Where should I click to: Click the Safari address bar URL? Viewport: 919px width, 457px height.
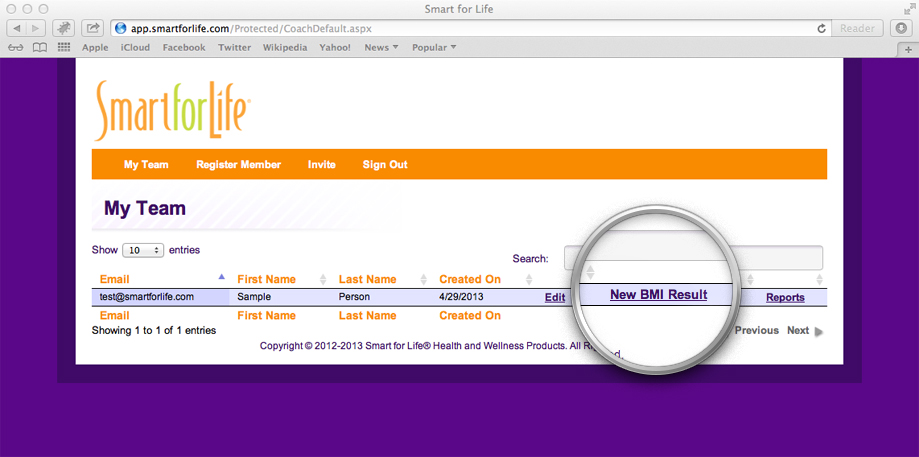pos(251,28)
